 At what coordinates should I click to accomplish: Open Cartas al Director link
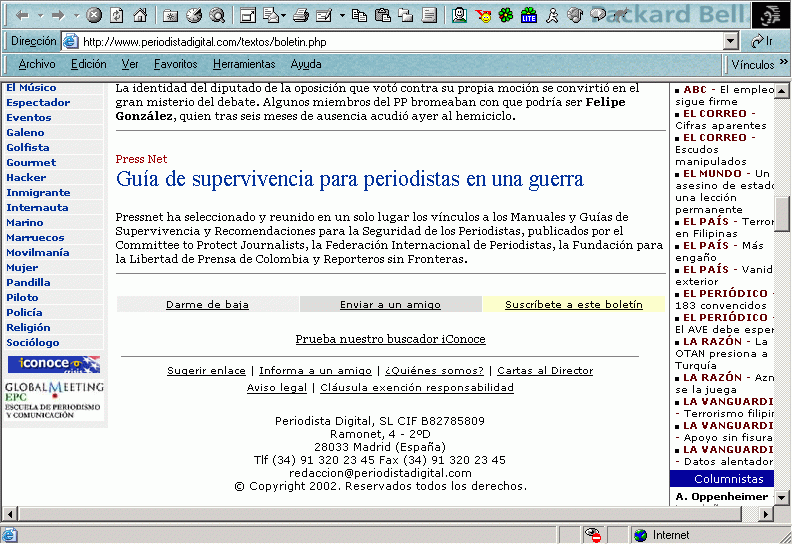tap(545, 371)
